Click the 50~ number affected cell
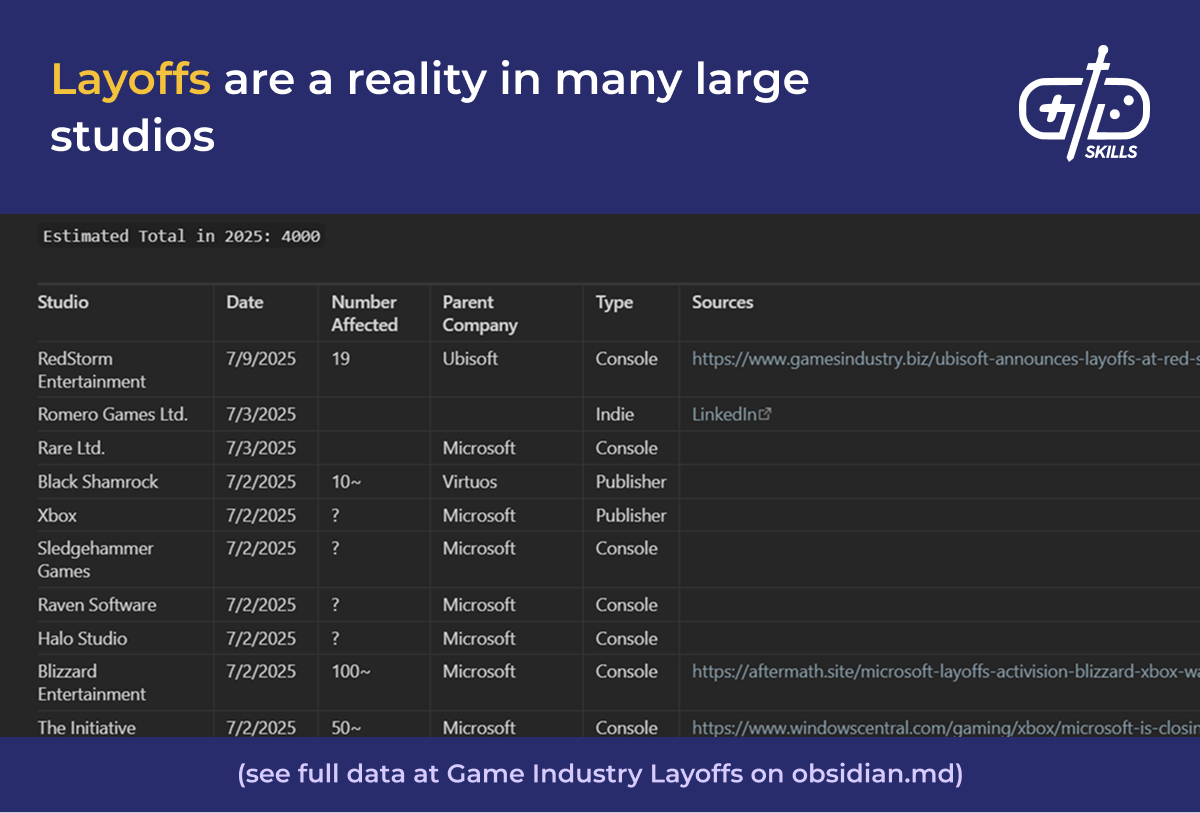This screenshot has width=1200, height=813. pyautogui.click(x=346, y=728)
